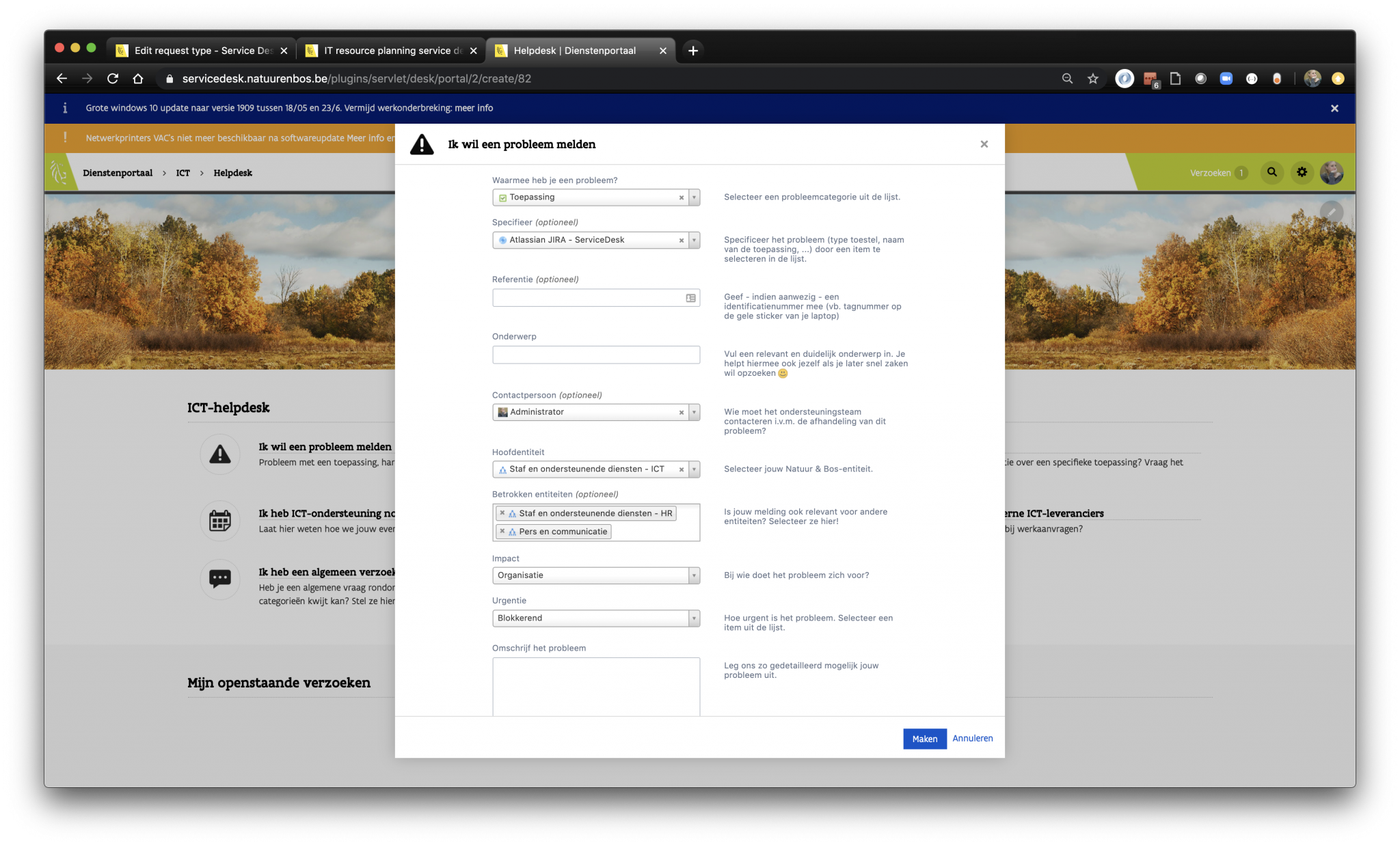
Task: Click the warning triangle icon beside 'Ik wil een probleem melden'
Action: 422,144
